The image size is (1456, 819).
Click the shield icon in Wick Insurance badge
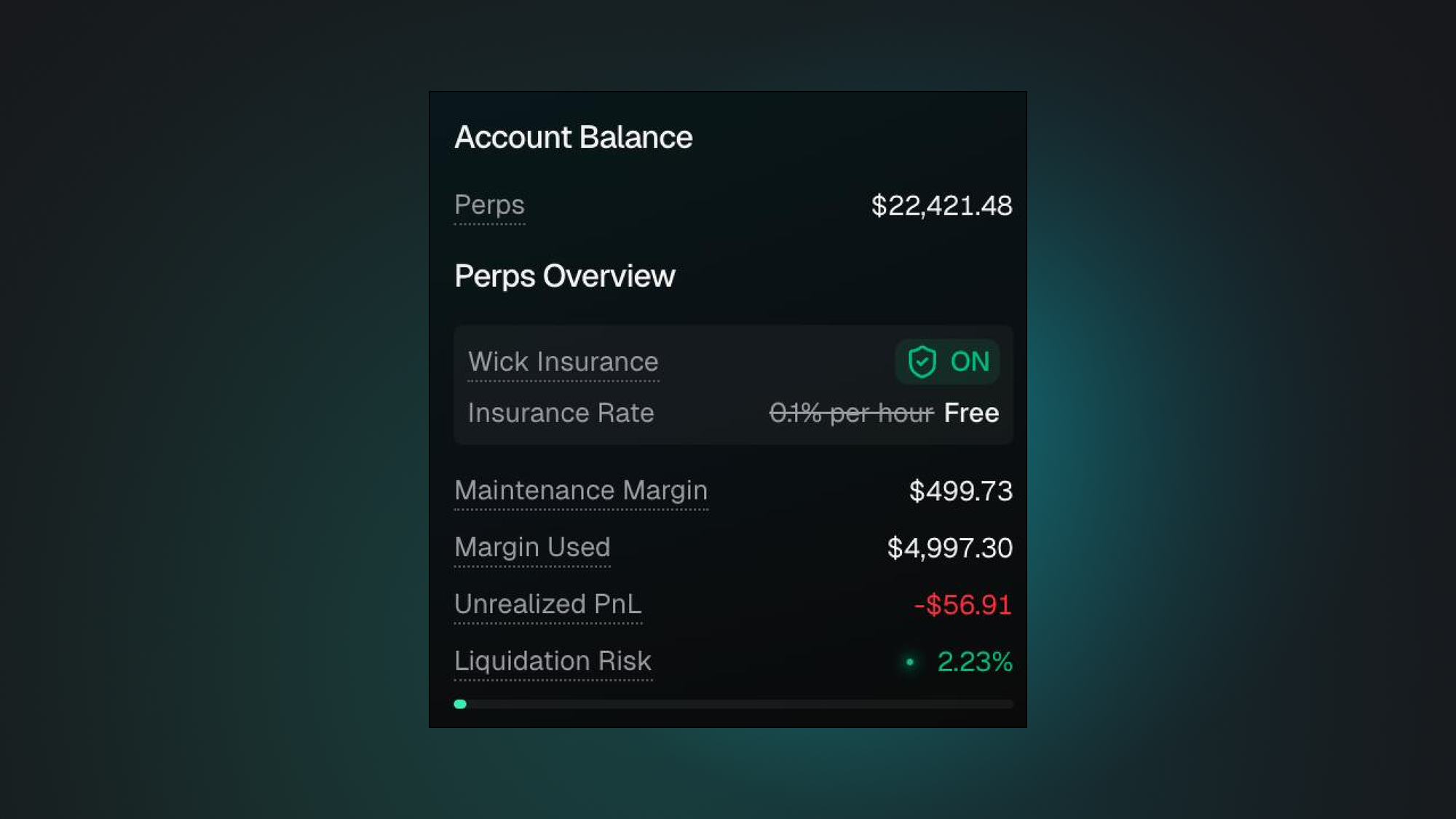click(922, 362)
